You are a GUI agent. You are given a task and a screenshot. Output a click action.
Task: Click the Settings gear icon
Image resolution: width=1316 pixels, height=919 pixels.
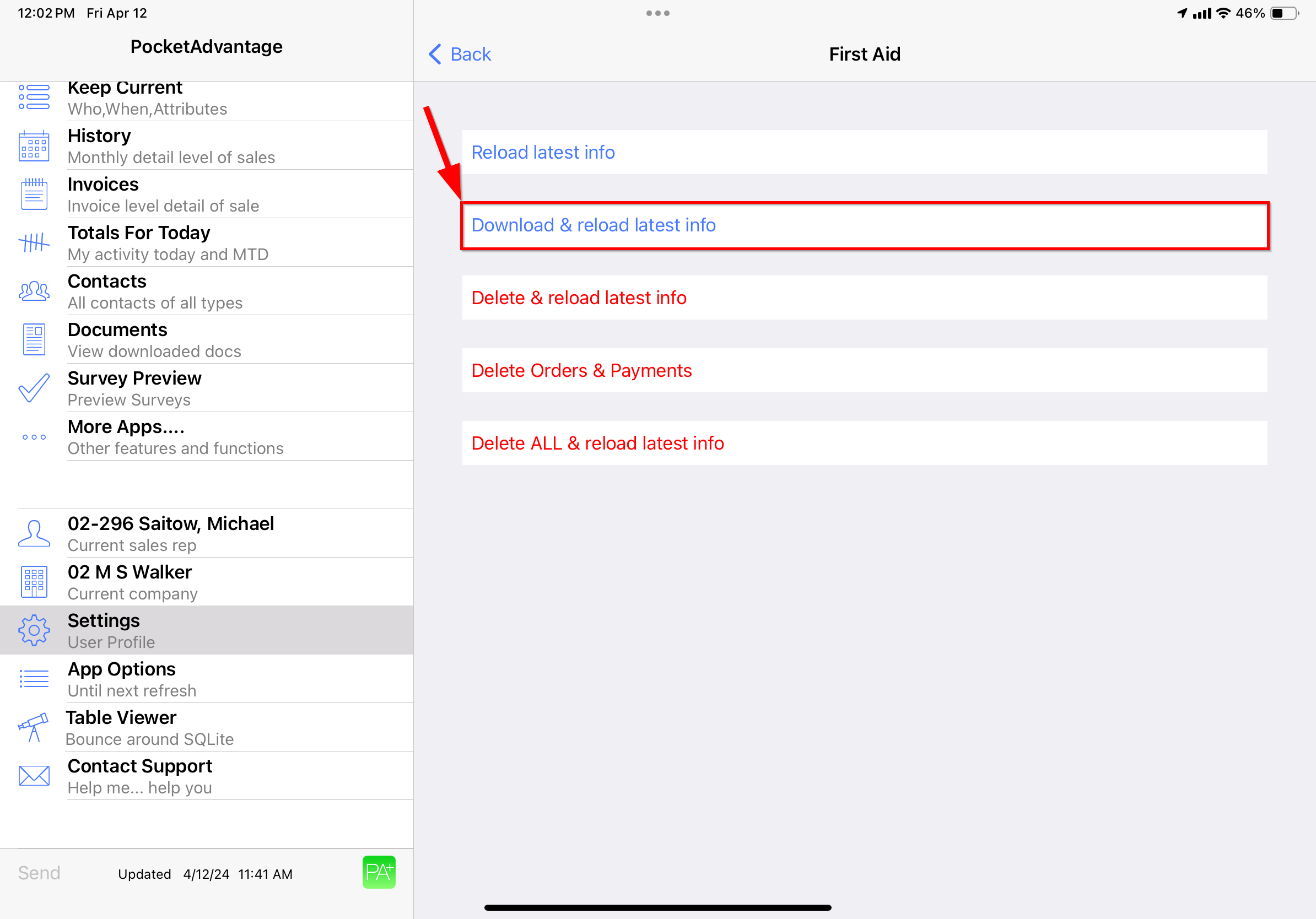(x=34, y=630)
